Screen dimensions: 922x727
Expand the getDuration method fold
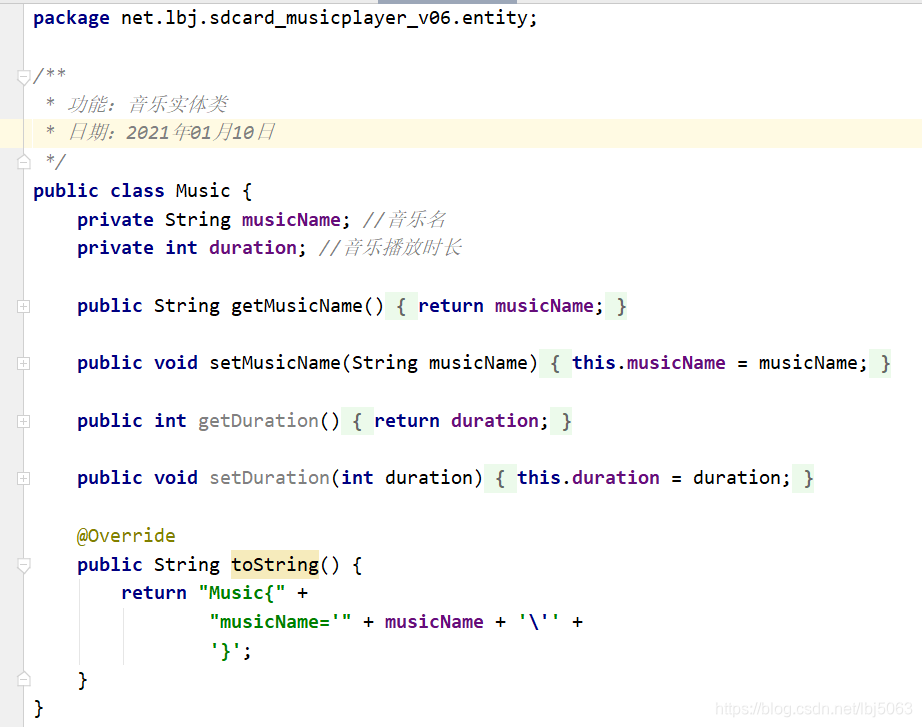(x=24, y=421)
